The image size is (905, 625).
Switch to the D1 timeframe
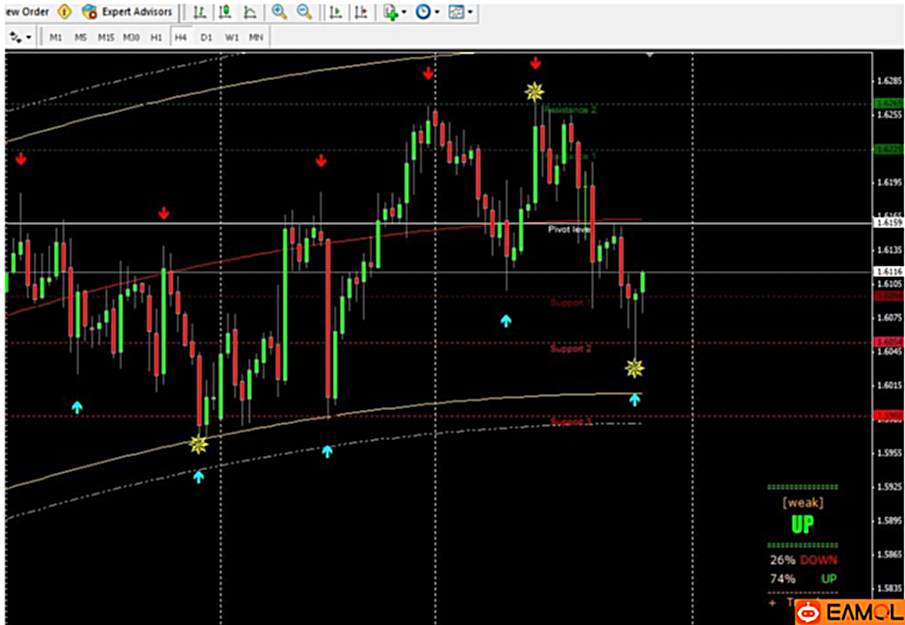click(x=206, y=37)
